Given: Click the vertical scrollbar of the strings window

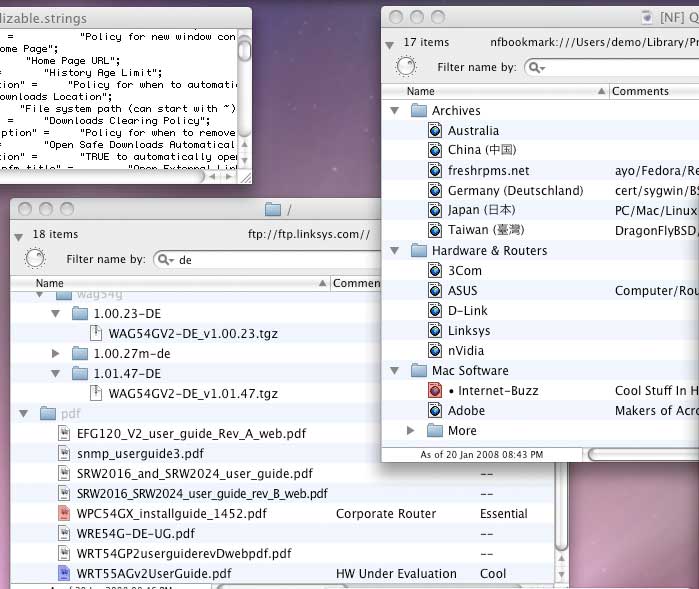Looking at the screenshot, I should pos(244,100).
